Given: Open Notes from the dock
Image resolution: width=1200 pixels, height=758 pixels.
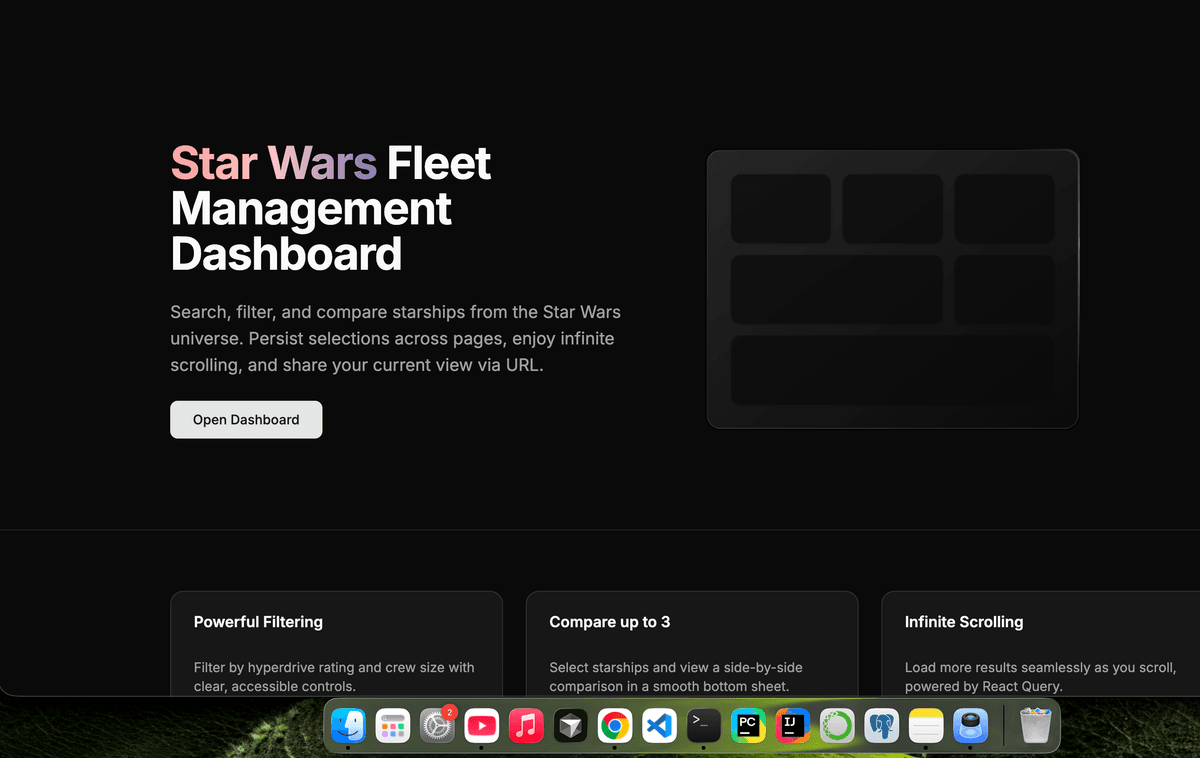Looking at the screenshot, I should tap(926, 725).
